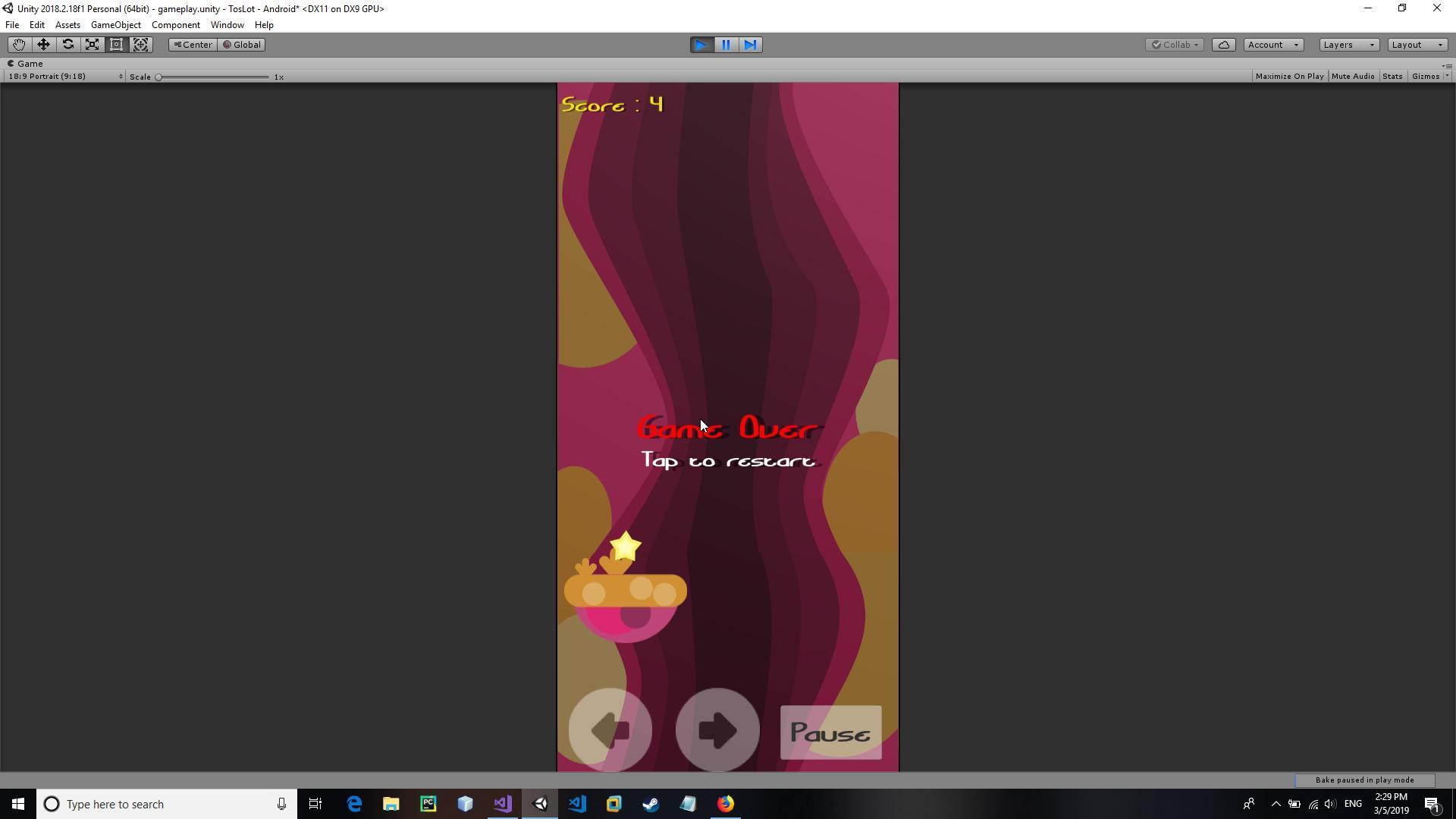Open the Component menu
Screen dimensions: 1456x819
pyautogui.click(x=175, y=25)
